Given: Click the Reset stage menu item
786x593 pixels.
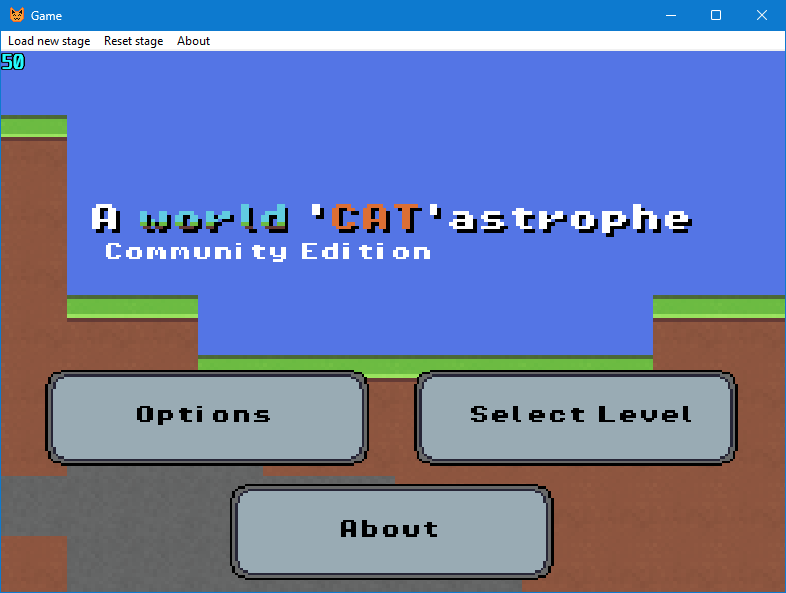Looking at the screenshot, I should 133,41.
